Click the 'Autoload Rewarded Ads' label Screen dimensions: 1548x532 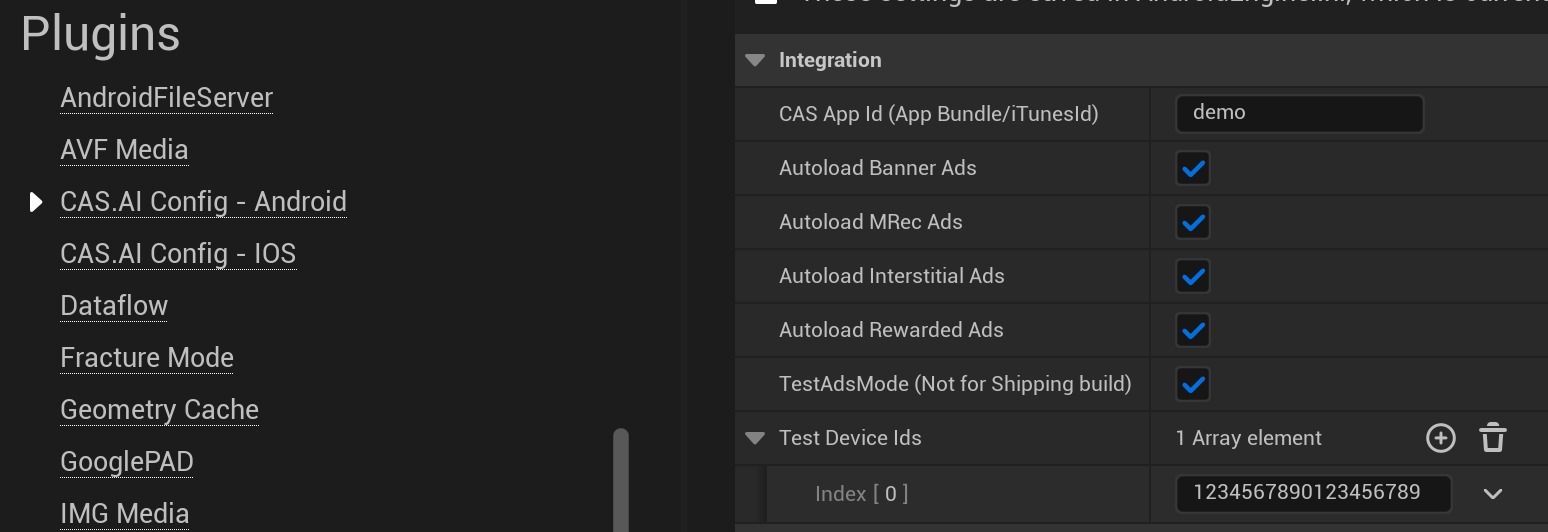[x=891, y=330]
